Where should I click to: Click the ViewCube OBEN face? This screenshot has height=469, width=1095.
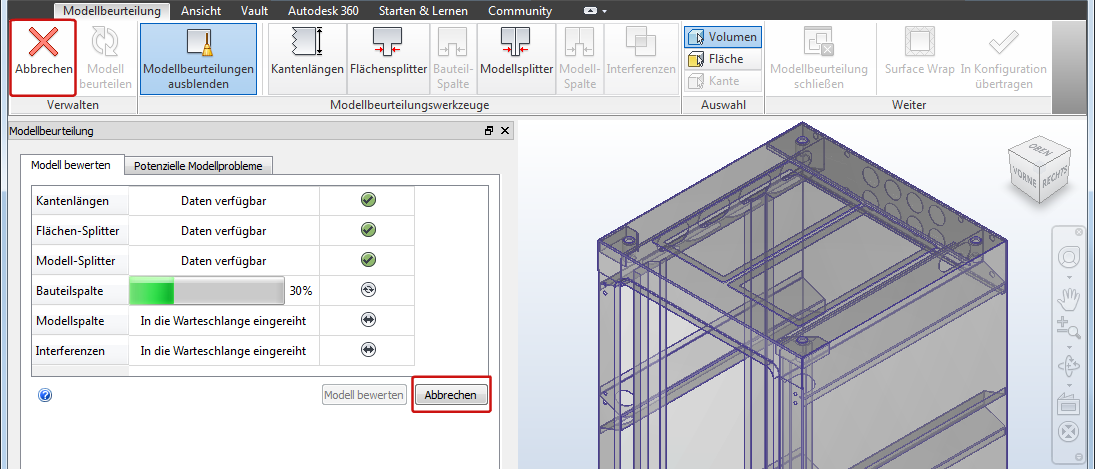point(1041,149)
